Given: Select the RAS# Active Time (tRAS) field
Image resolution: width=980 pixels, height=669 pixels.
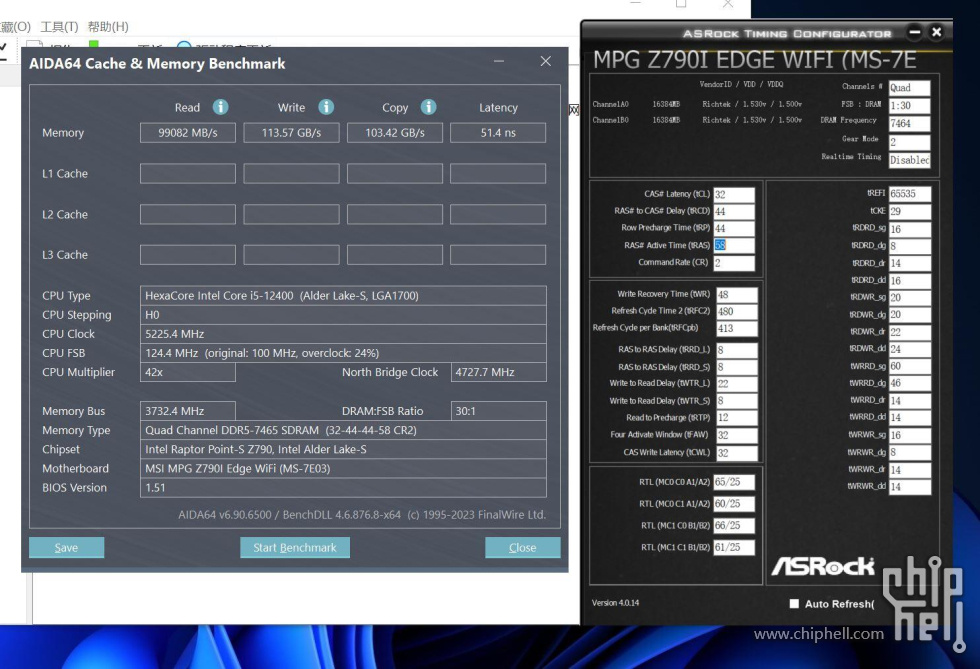Looking at the screenshot, I should (x=734, y=245).
